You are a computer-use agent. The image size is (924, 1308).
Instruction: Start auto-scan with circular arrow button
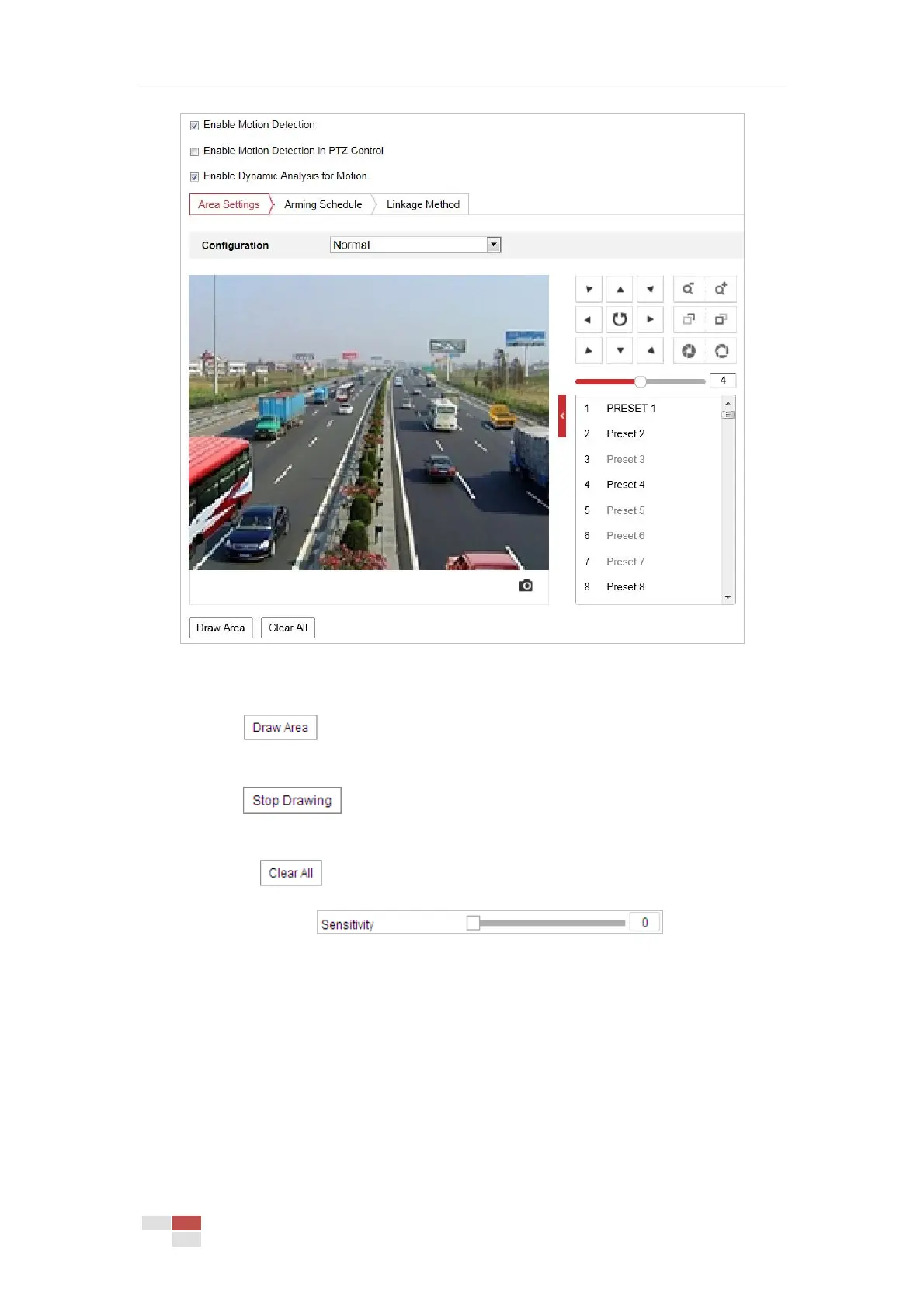620,319
